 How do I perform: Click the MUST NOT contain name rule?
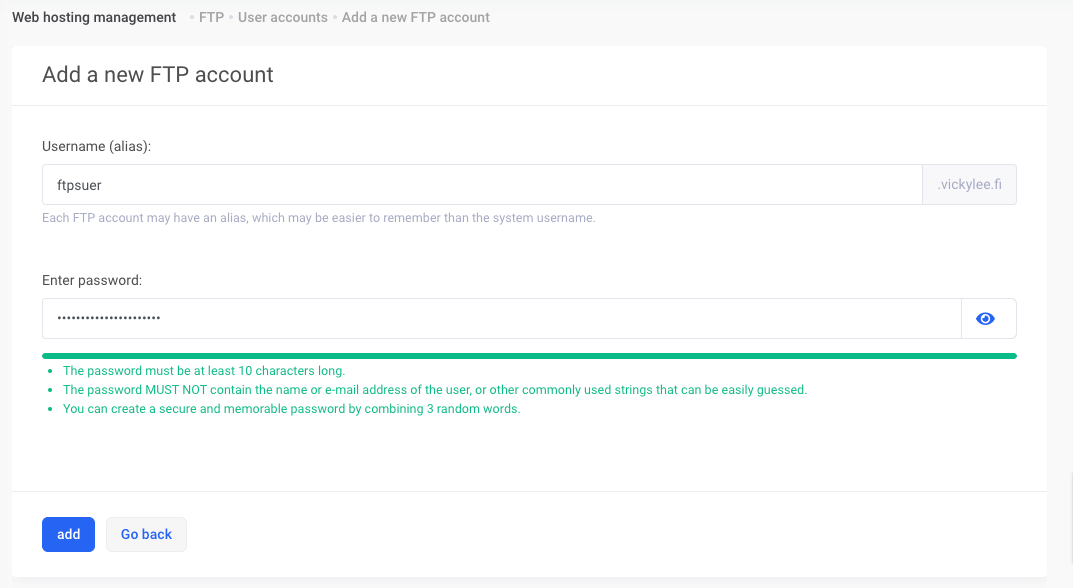coord(434,390)
